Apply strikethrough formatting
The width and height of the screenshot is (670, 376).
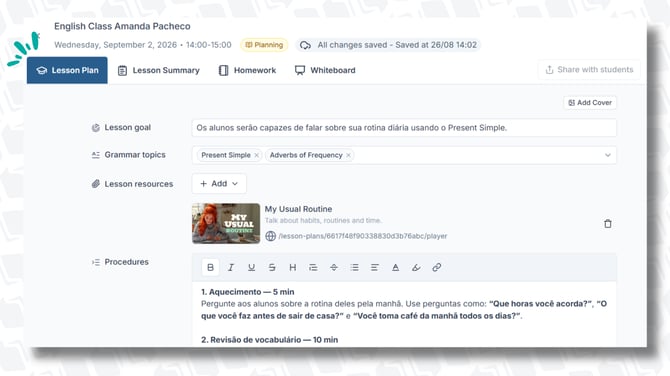click(x=272, y=267)
